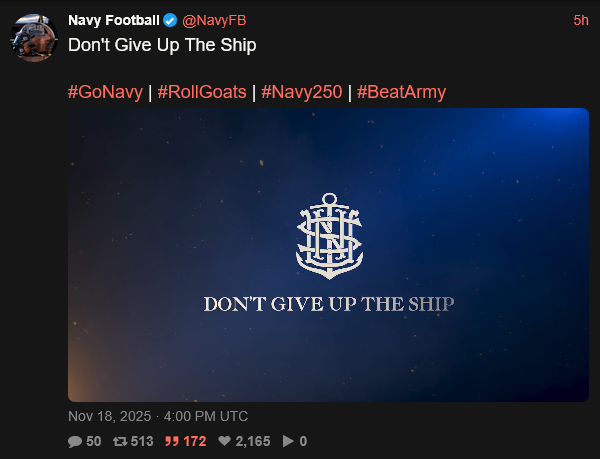Click the 2,165 likes count
The width and height of the screenshot is (600, 459).
[253, 441]
